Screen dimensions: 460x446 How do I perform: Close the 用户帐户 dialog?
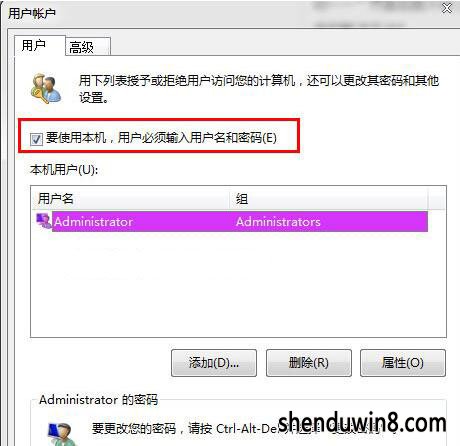coord(447,8)
